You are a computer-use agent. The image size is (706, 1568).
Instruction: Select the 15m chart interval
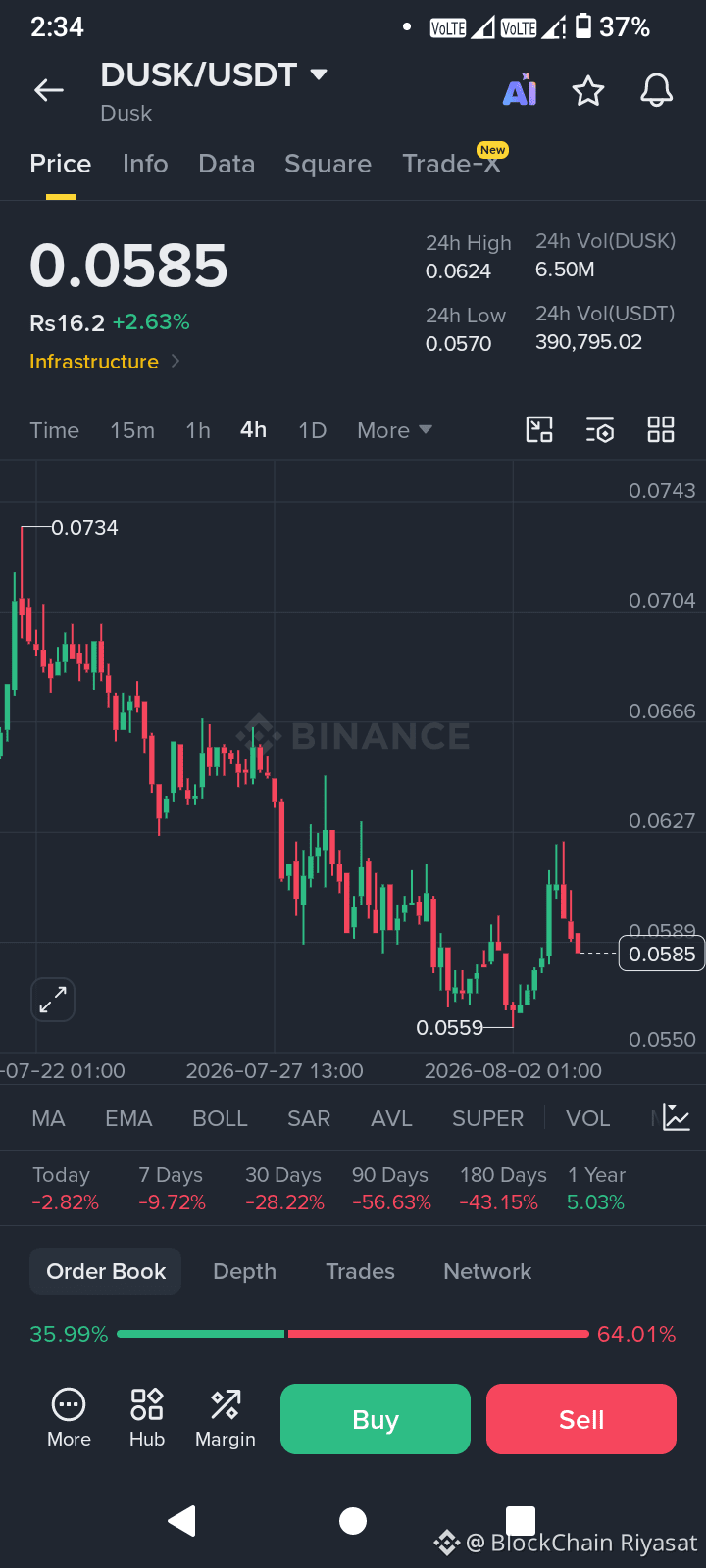pos(132,430)
